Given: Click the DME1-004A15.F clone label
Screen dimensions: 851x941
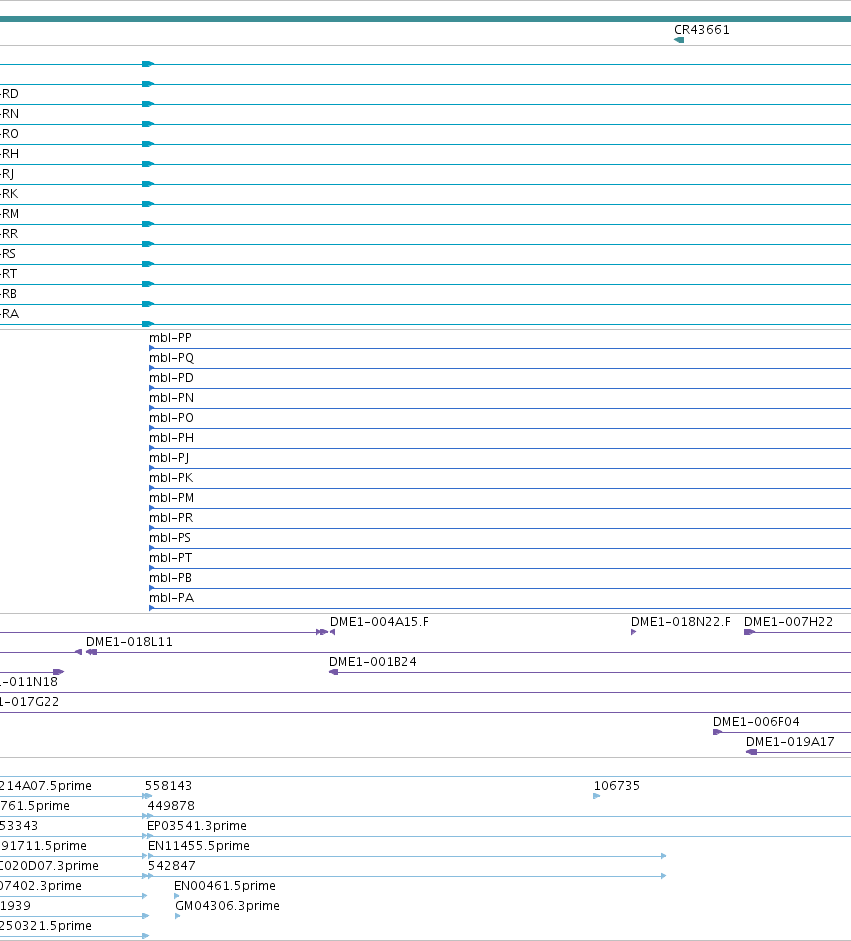Looking at the screenshot, I should (379, 622).
